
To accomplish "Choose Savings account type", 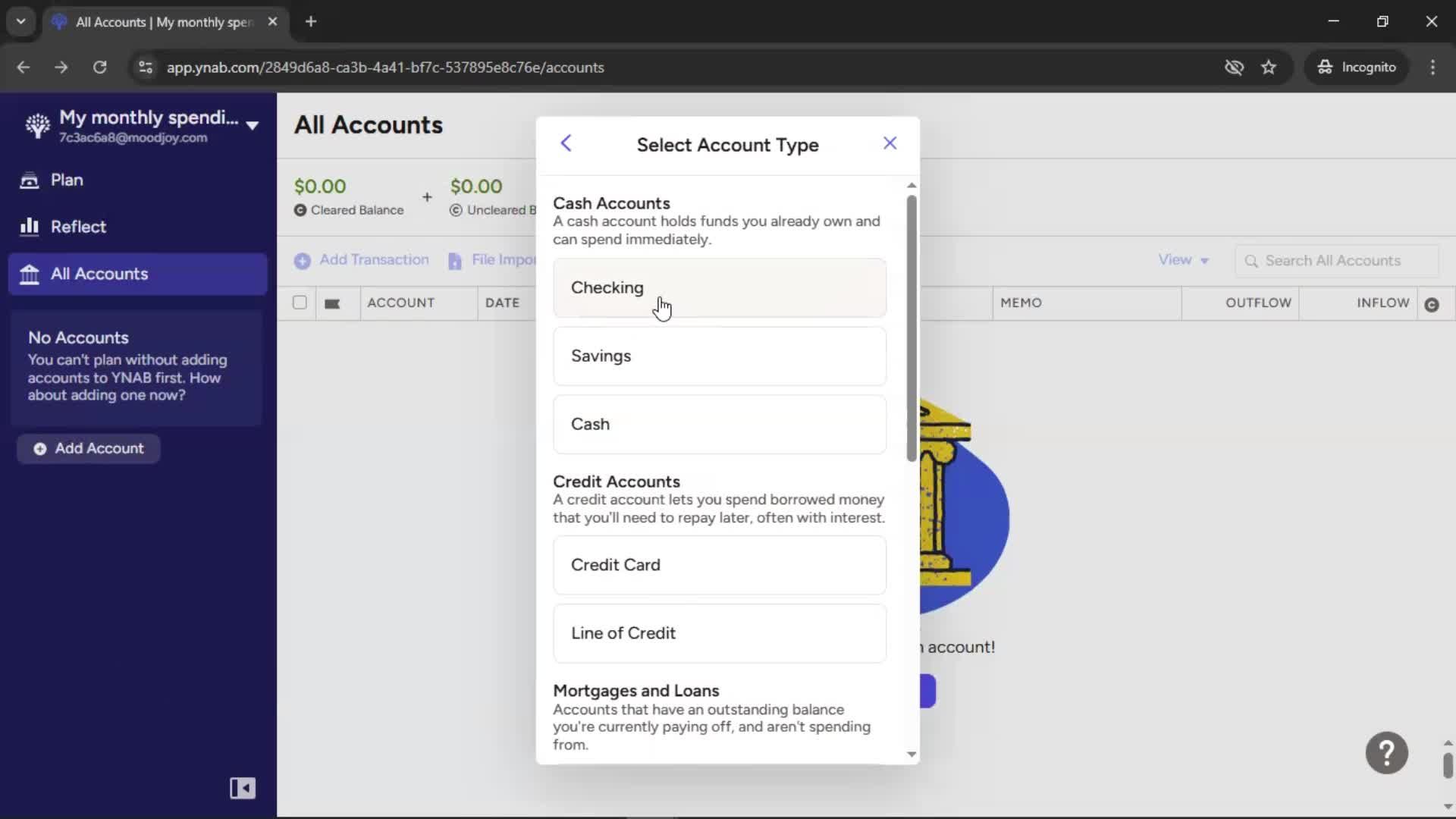I will click(719, 356).
